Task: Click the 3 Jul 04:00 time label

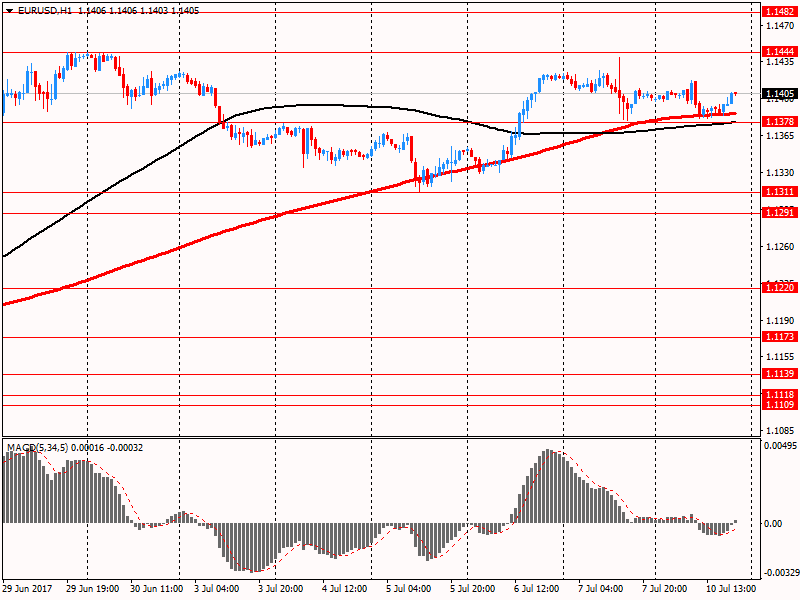Action: click(x=217, y=589)
